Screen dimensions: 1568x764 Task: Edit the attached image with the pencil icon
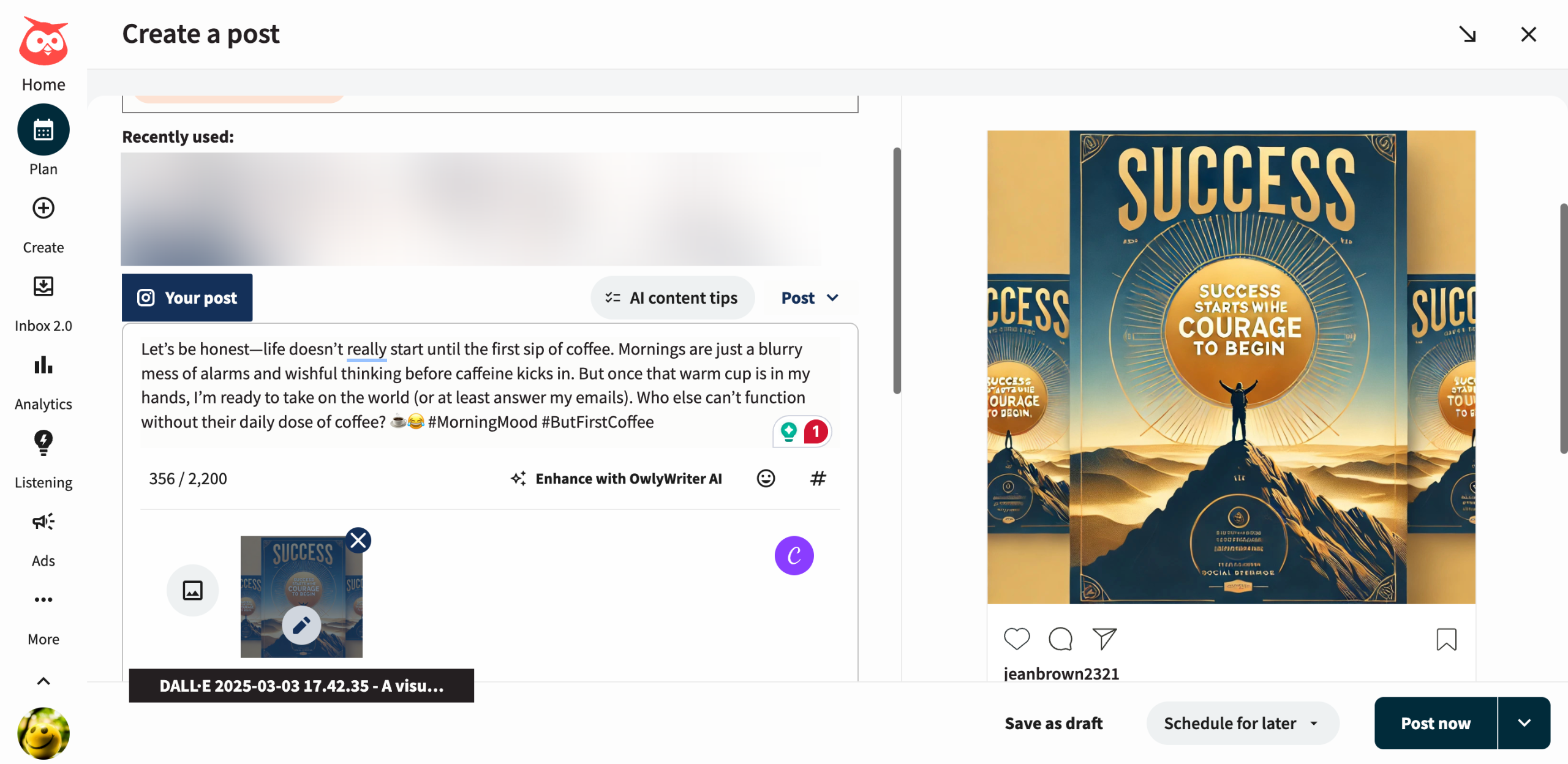point(301,625)
